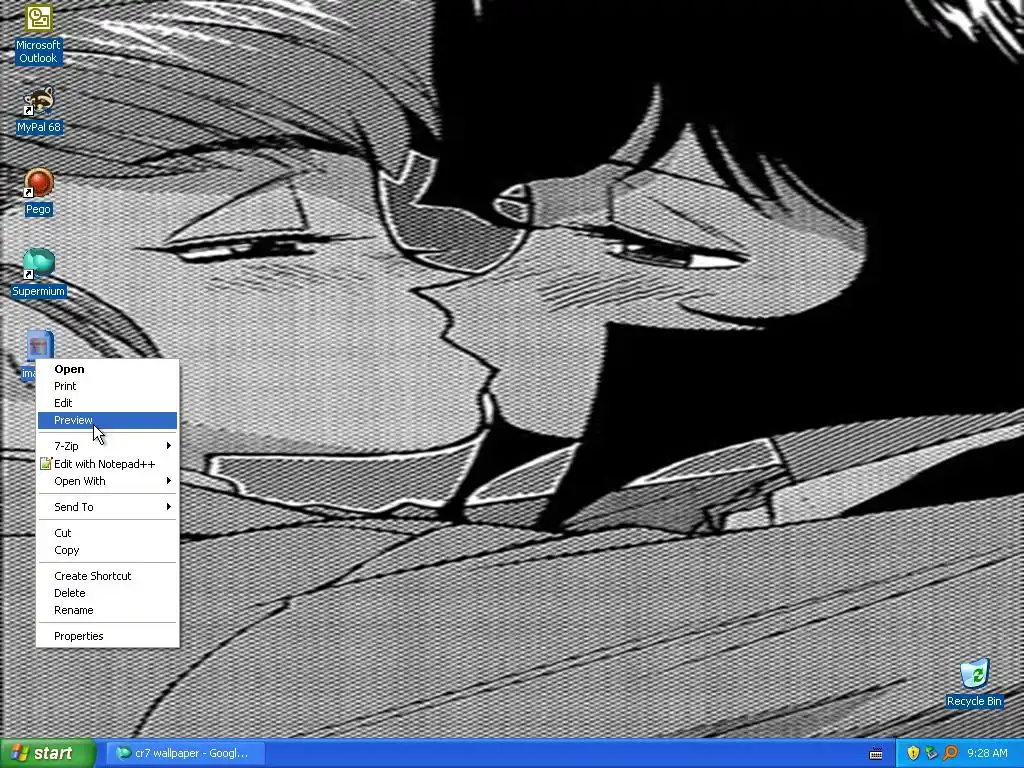Choose Delete from the context menu
Image resolution: width=1024 pixels, height=768 pixels.
coord(107,593)
